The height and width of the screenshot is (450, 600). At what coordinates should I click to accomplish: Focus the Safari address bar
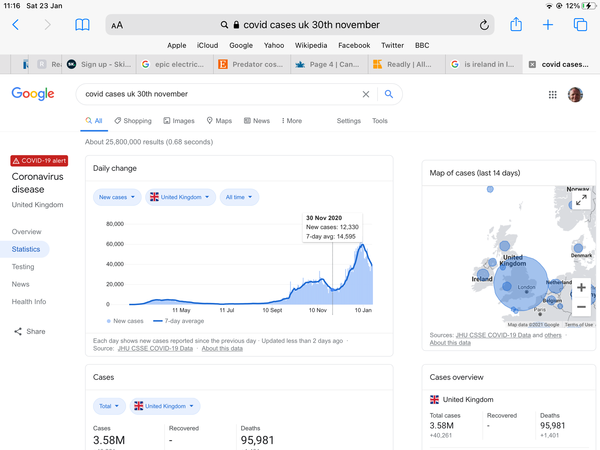pos(300,25)
